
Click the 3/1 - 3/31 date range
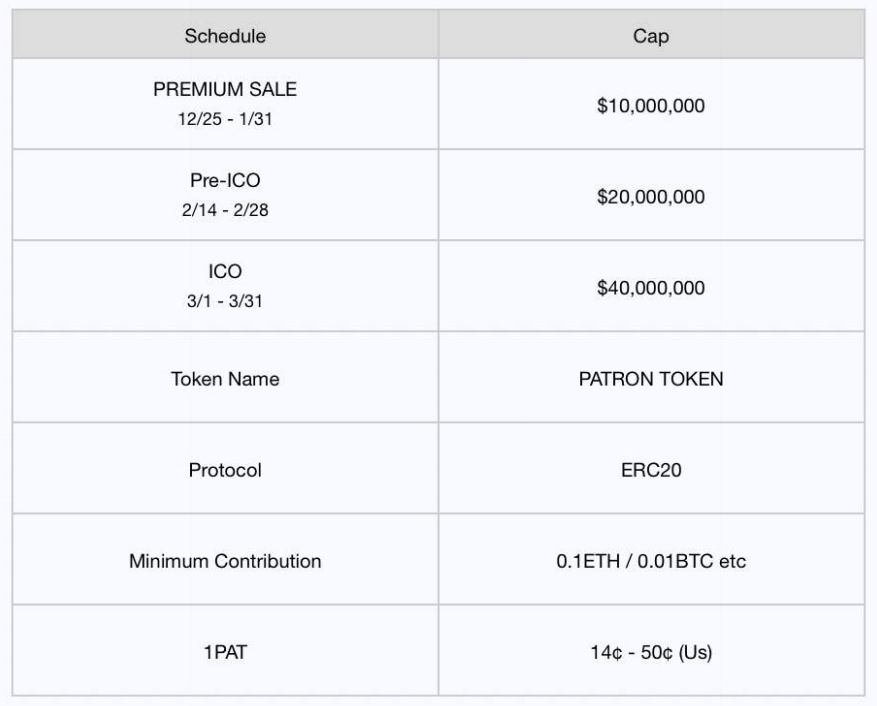[225, 301]
